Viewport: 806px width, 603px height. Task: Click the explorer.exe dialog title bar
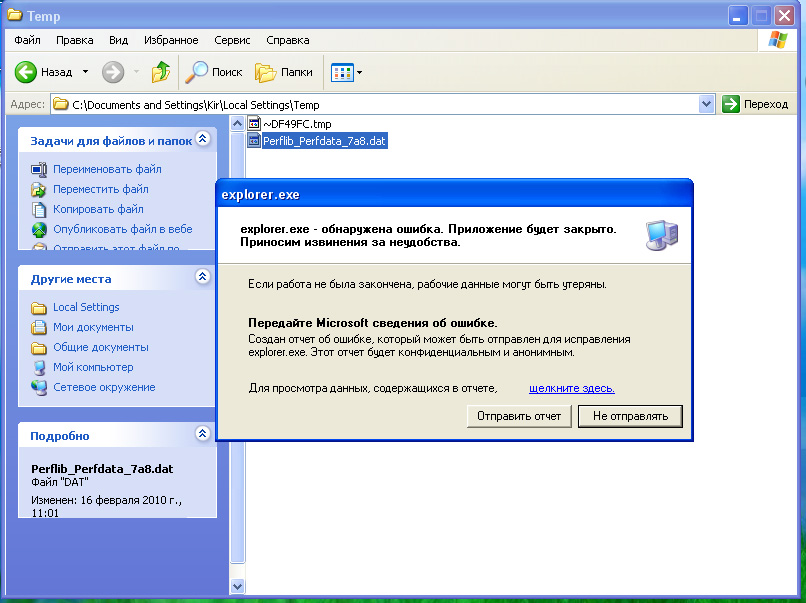[454, 194]
